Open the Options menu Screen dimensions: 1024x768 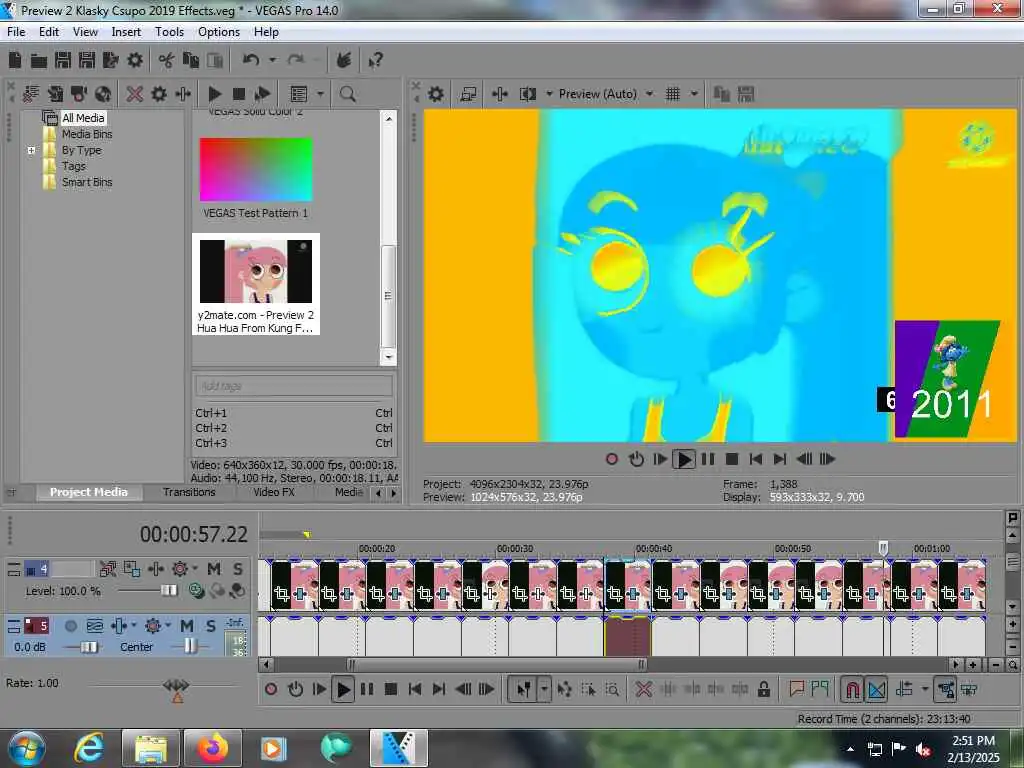pyautogui.click(x=219, y=32)
